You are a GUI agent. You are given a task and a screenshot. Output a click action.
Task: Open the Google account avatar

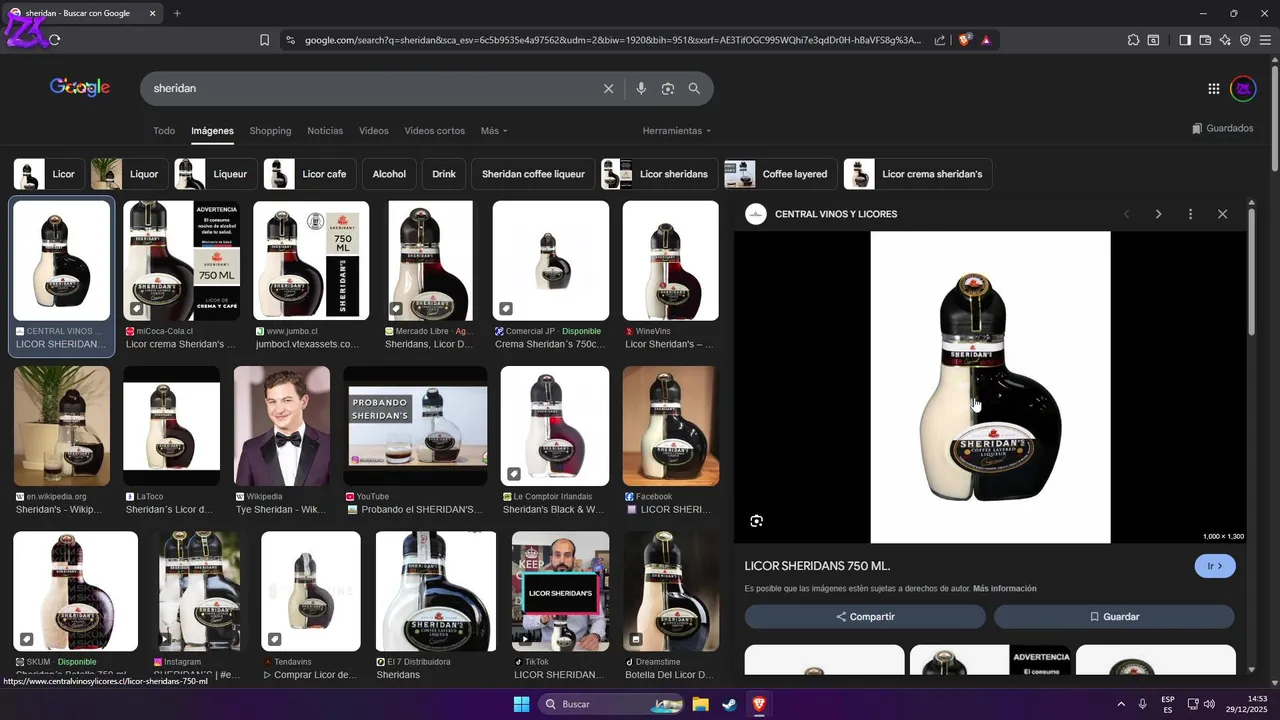point(1243,89)
